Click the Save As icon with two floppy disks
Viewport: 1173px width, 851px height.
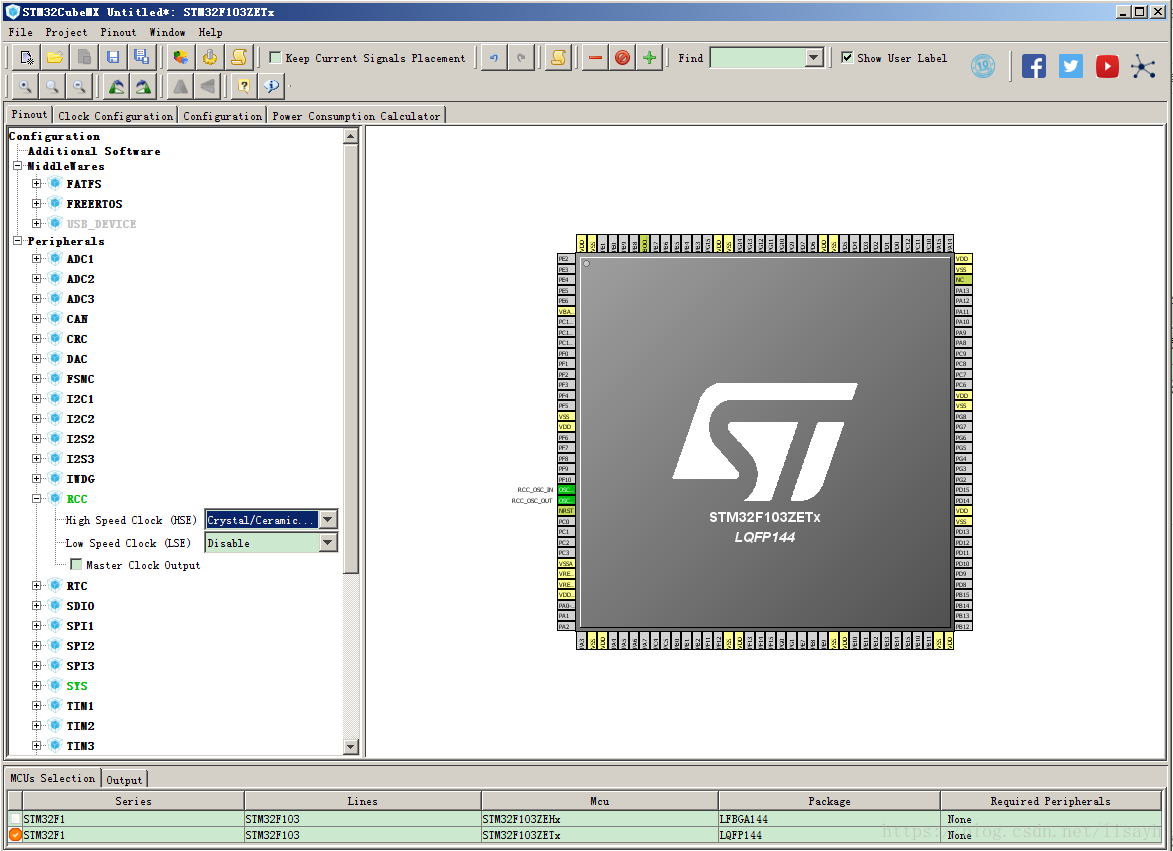pos(141,58)
